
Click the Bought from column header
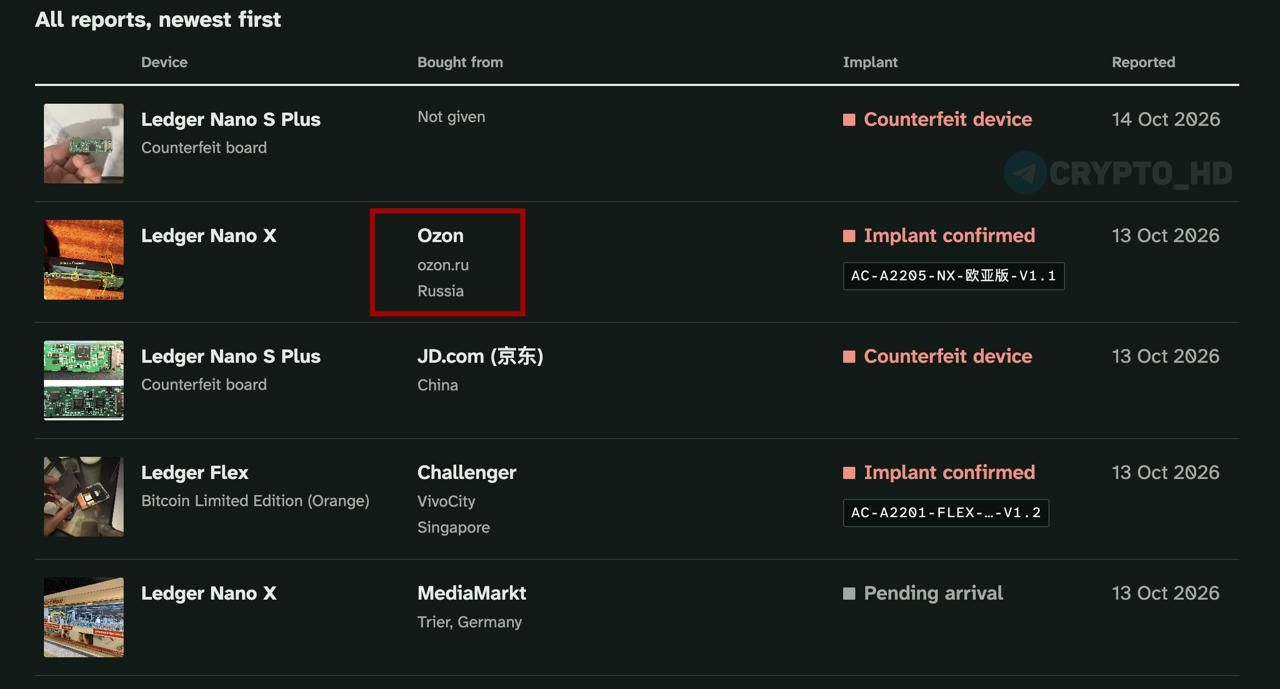point(460,62)
